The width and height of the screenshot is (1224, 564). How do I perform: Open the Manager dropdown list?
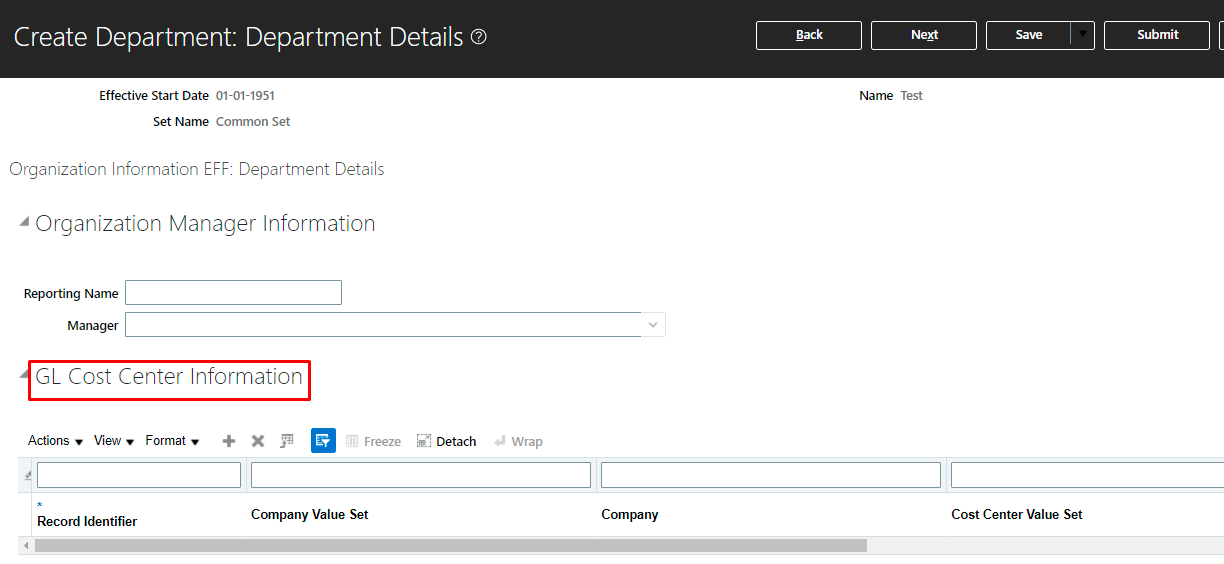tap(653, 325)
